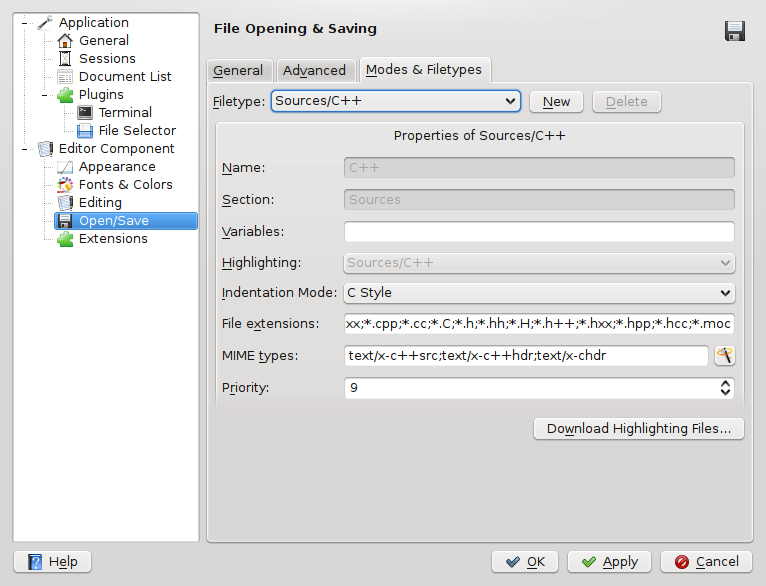
Task: Click the MIME types wizard wand icon
Action: pyautogui.click(x=725, y=356)
